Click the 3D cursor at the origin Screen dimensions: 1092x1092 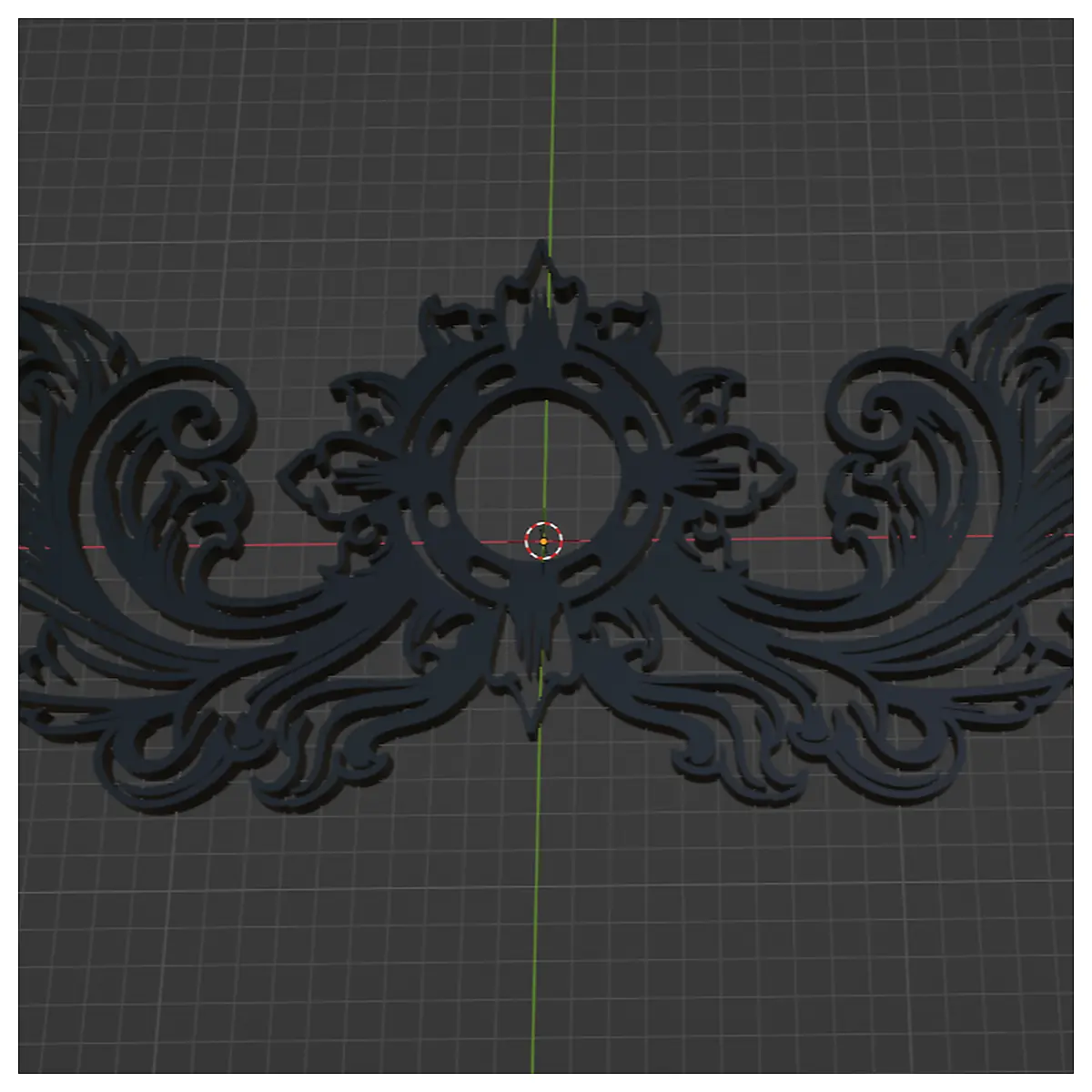tap(543, 541)
